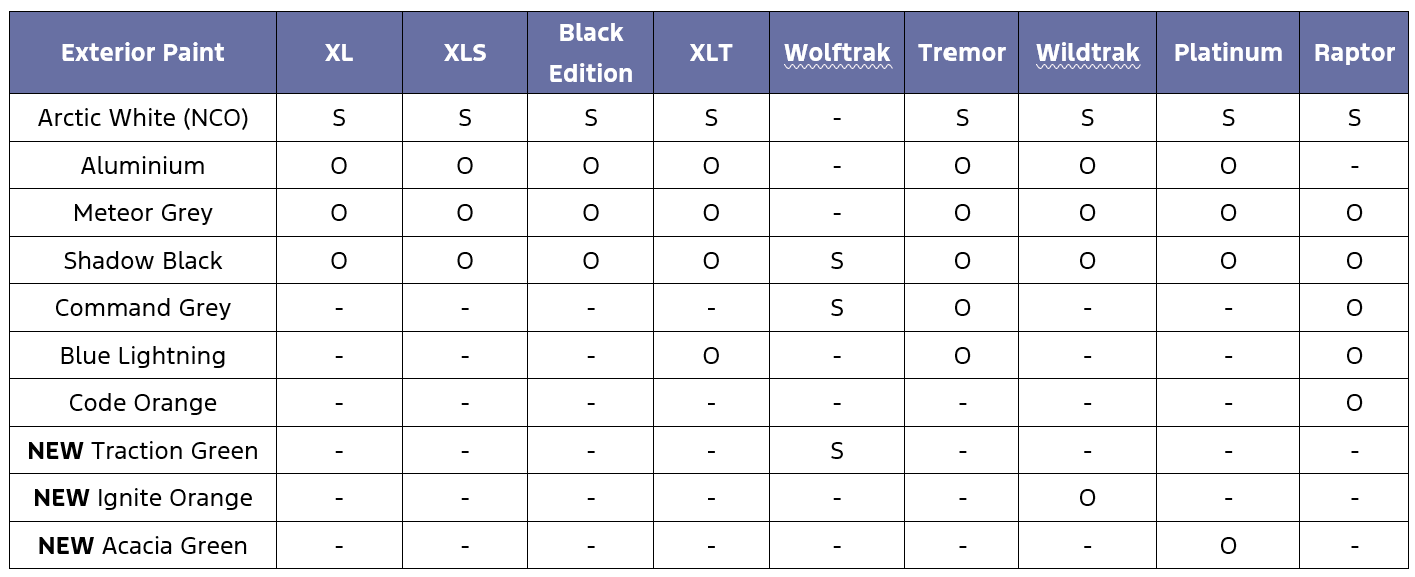Image resolution: width=1415 pixels, height=577 pixels.
Task: Select the NEW Ignite Orange row label
Action: [143, 498]
